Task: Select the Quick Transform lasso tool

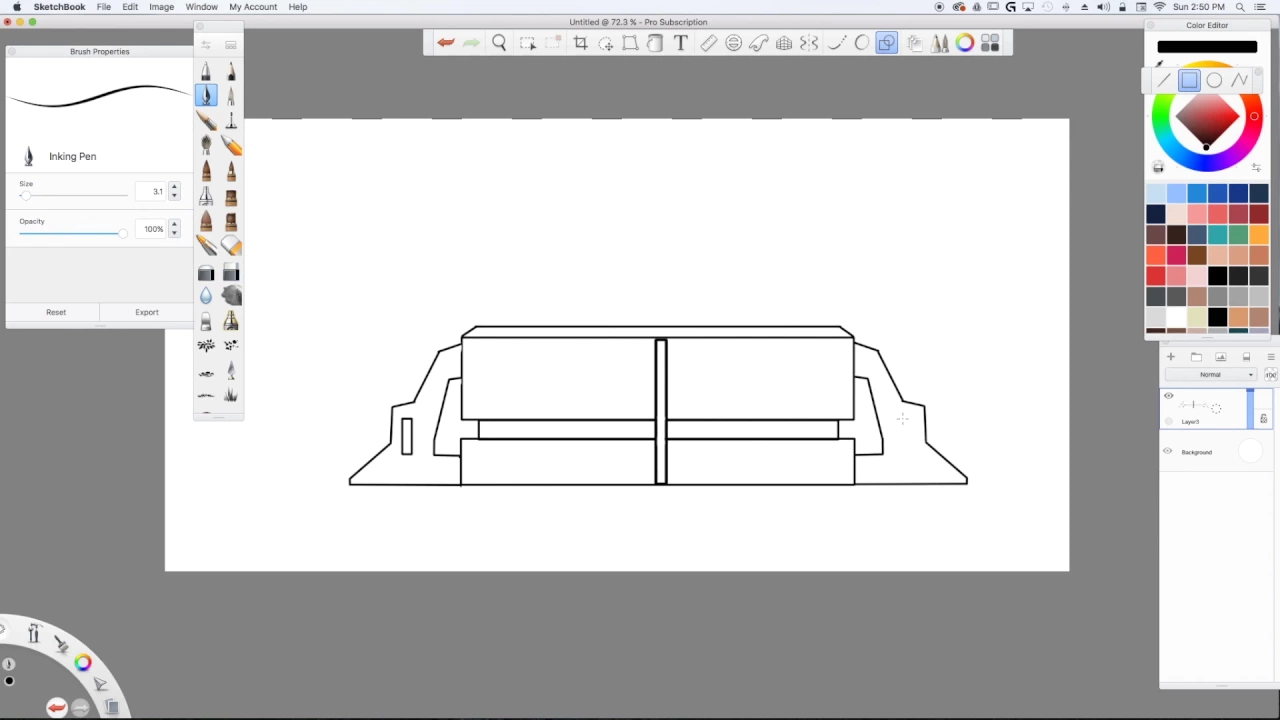Action: pos(606,43)
